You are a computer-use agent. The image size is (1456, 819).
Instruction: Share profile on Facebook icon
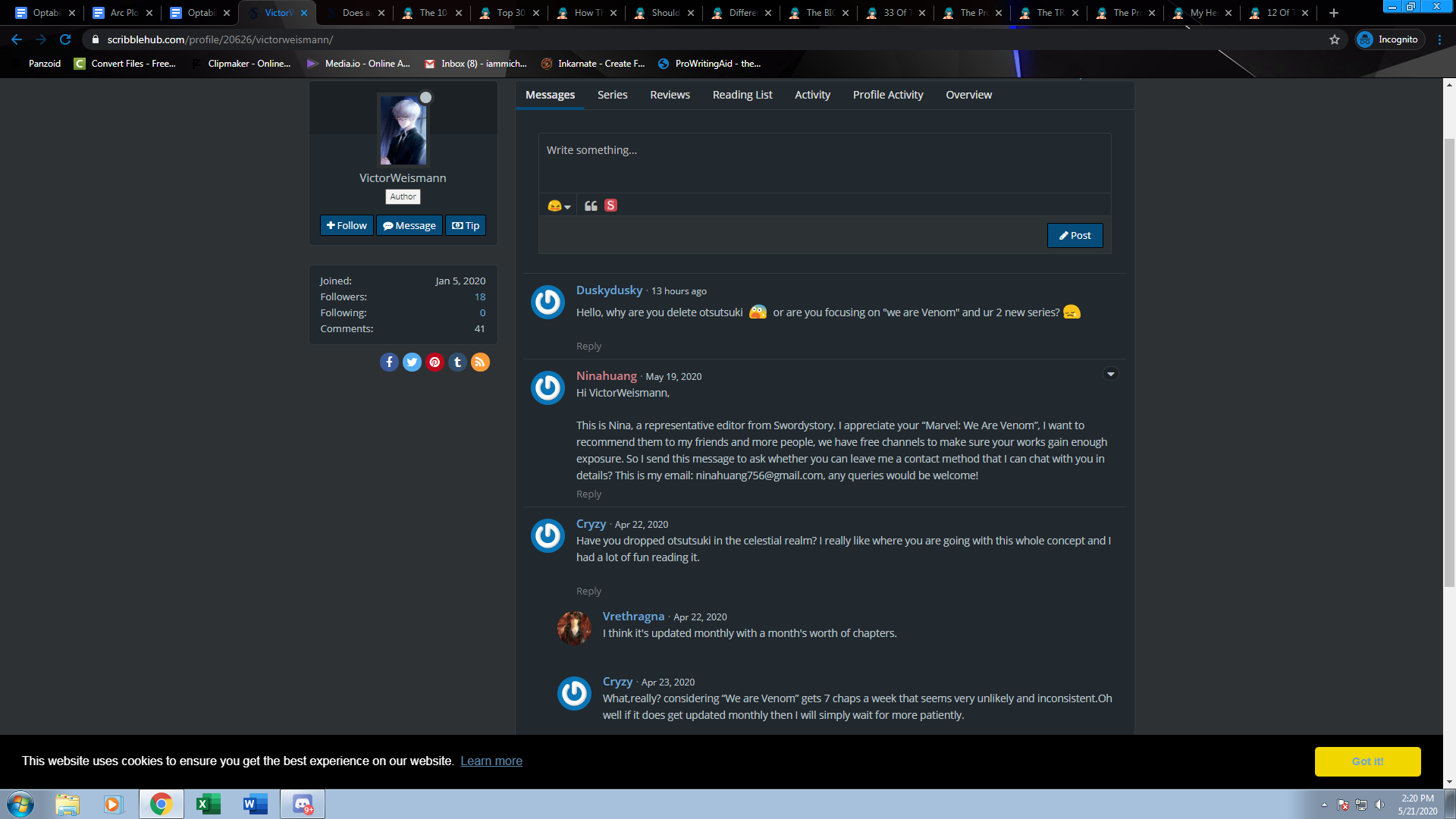[389, 362]
